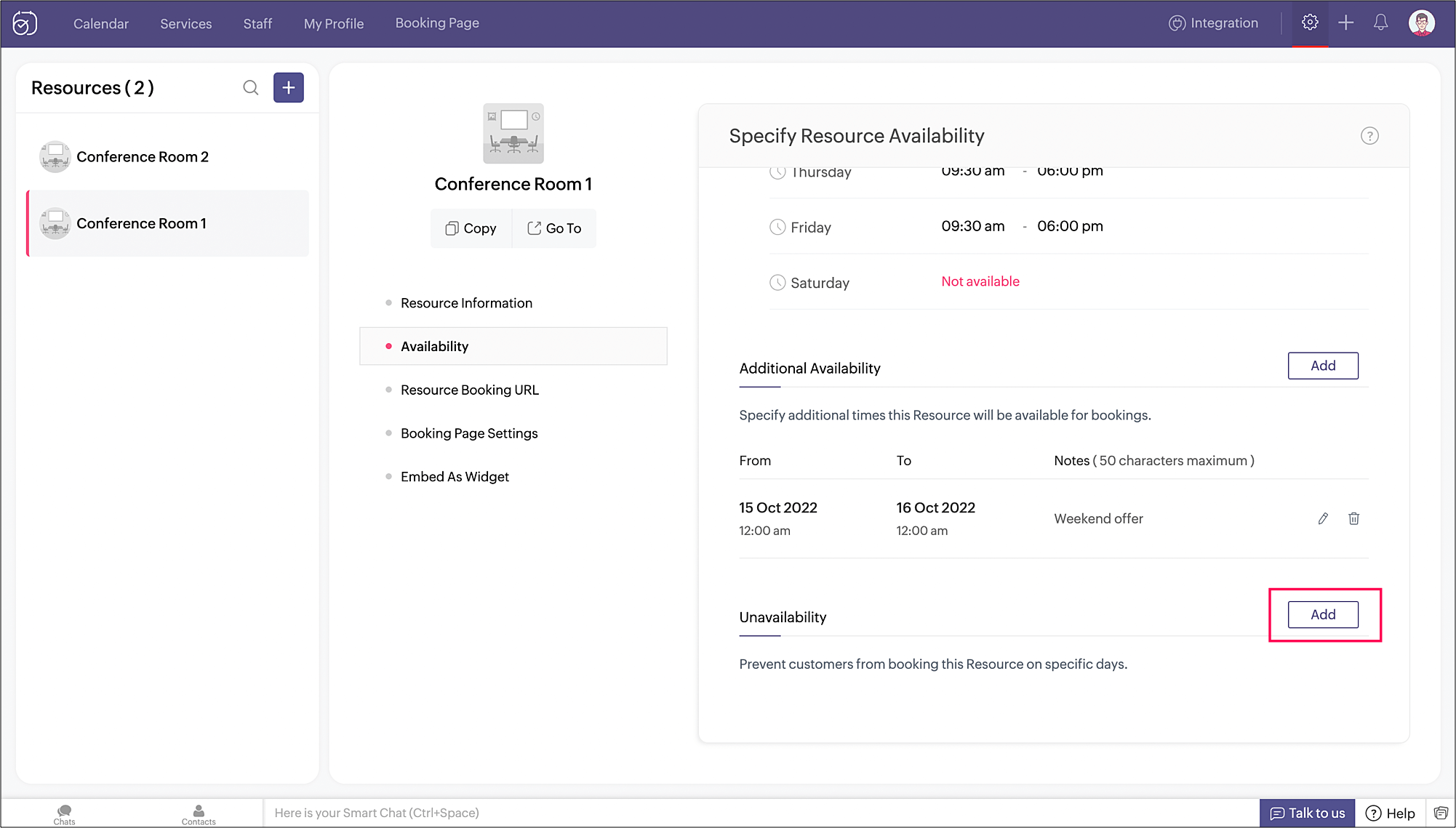Open Resource Booking URL section
The width and height of the screenshot is (1456, 828).
[x=470, y=390]
